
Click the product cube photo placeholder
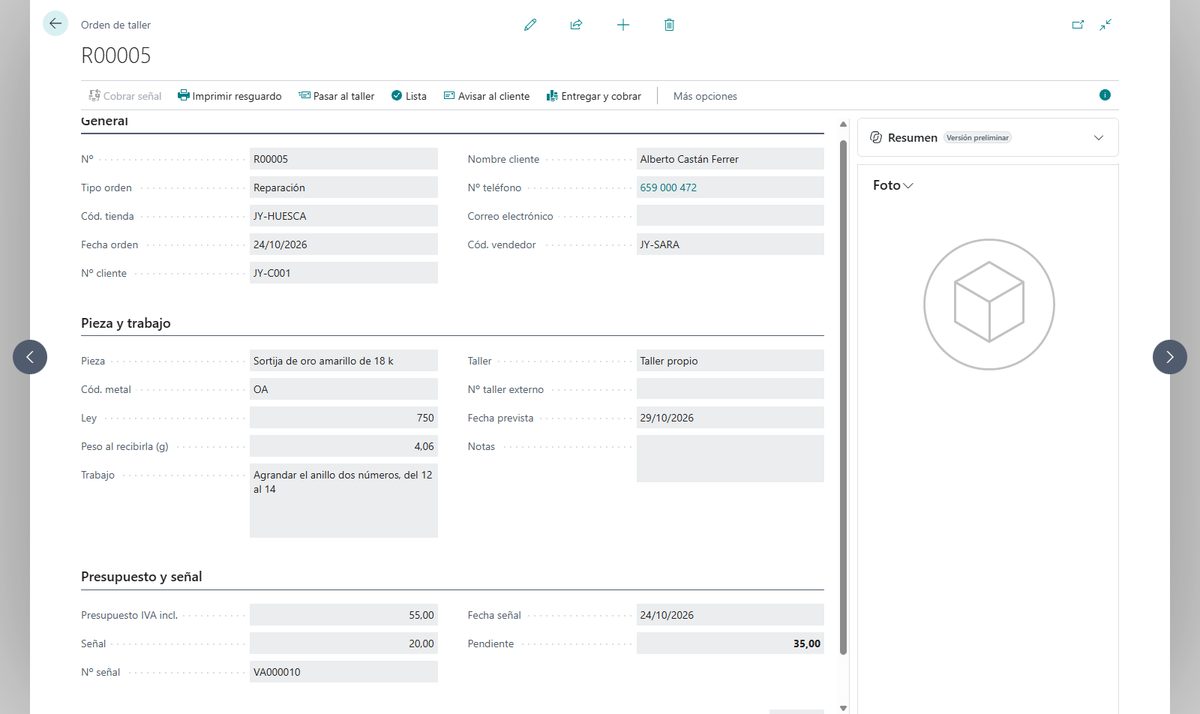pos(988,304)
